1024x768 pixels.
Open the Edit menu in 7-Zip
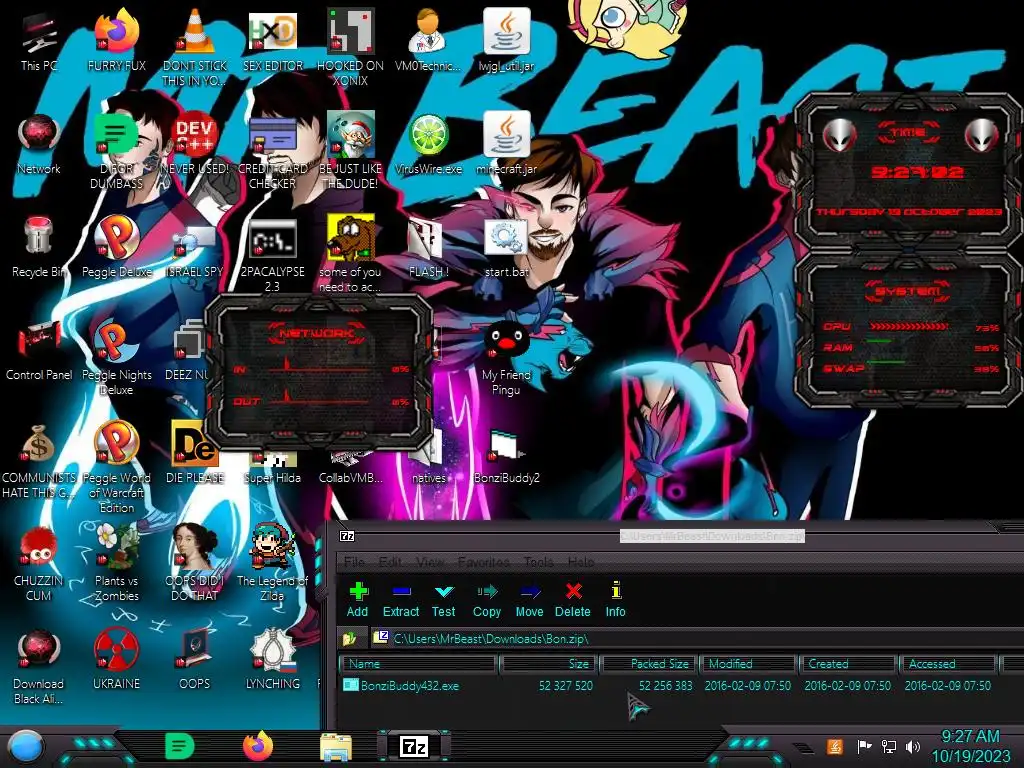(x=391, y=562)
